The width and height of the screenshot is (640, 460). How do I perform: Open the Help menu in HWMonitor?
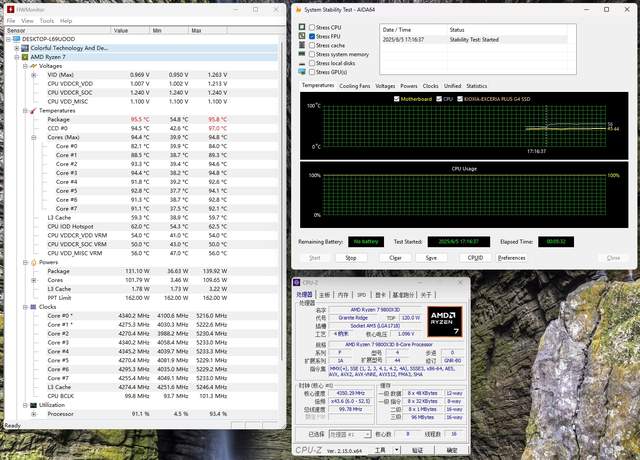tap(66, 20)
